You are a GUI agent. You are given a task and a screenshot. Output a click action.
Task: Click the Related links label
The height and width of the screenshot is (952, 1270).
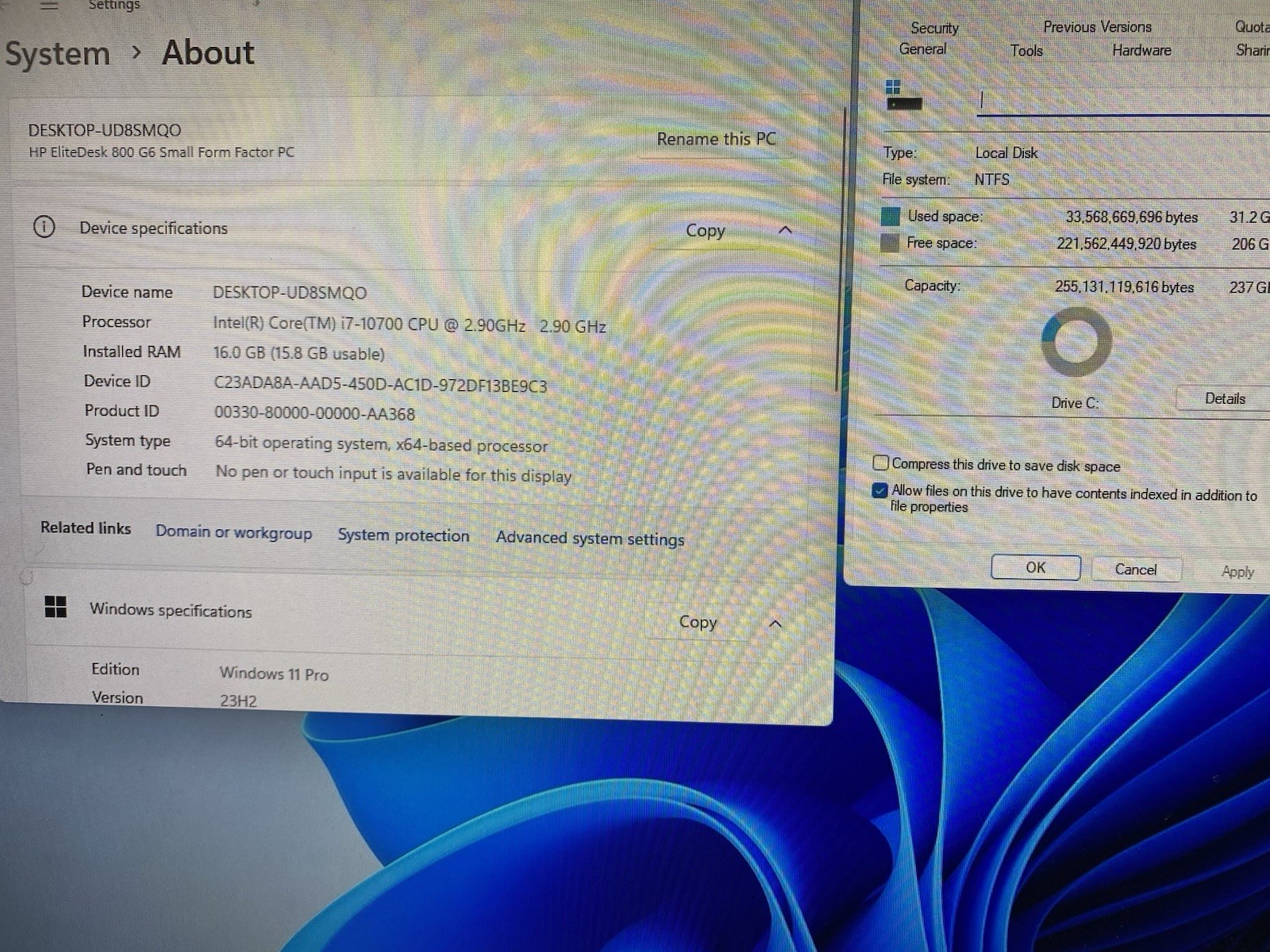click(86, 528)
